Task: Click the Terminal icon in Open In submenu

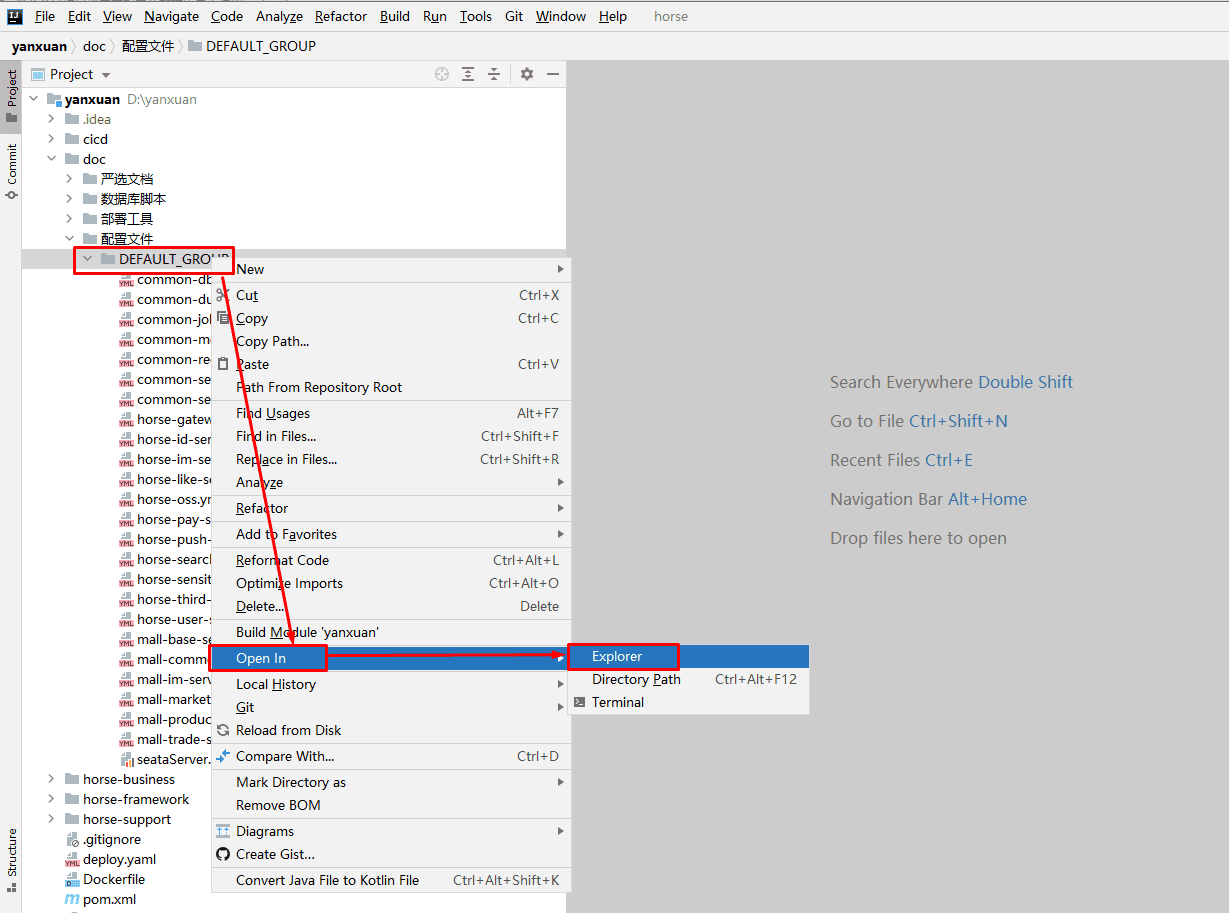Action: [580, 702]
